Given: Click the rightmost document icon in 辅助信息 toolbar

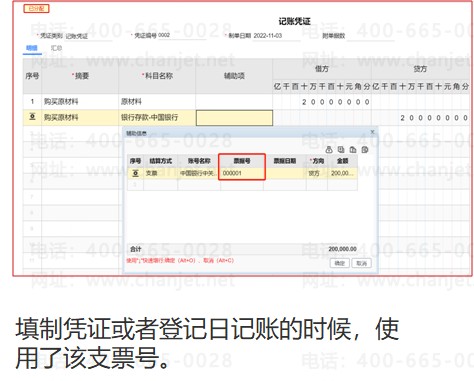Looking at the screenshot, I should point(365,150).
